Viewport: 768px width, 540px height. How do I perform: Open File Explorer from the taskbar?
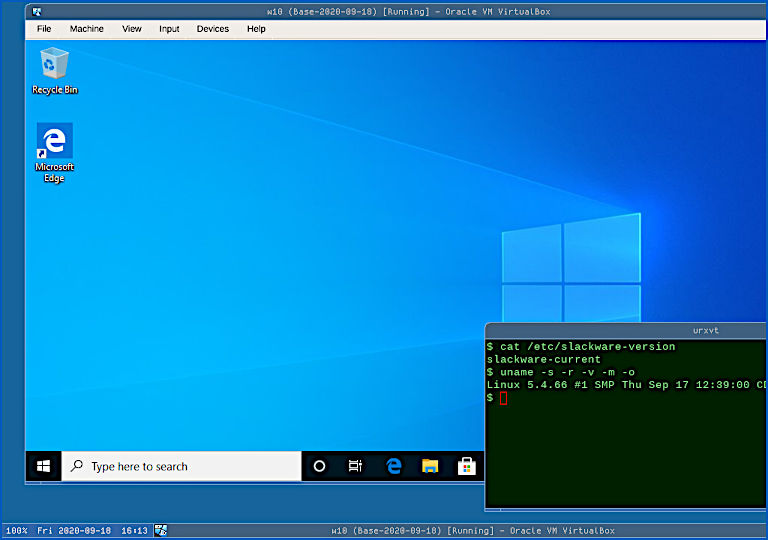pyautogui.click(x=430, y=466)
